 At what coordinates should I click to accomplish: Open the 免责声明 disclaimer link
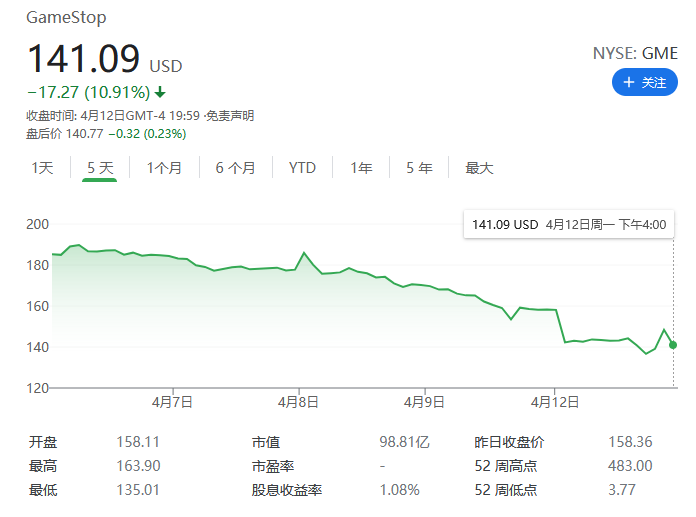click(x=230, y=116)
